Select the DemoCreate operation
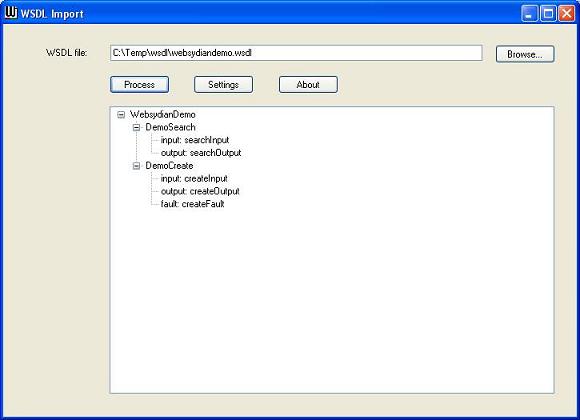 point(169,166)
